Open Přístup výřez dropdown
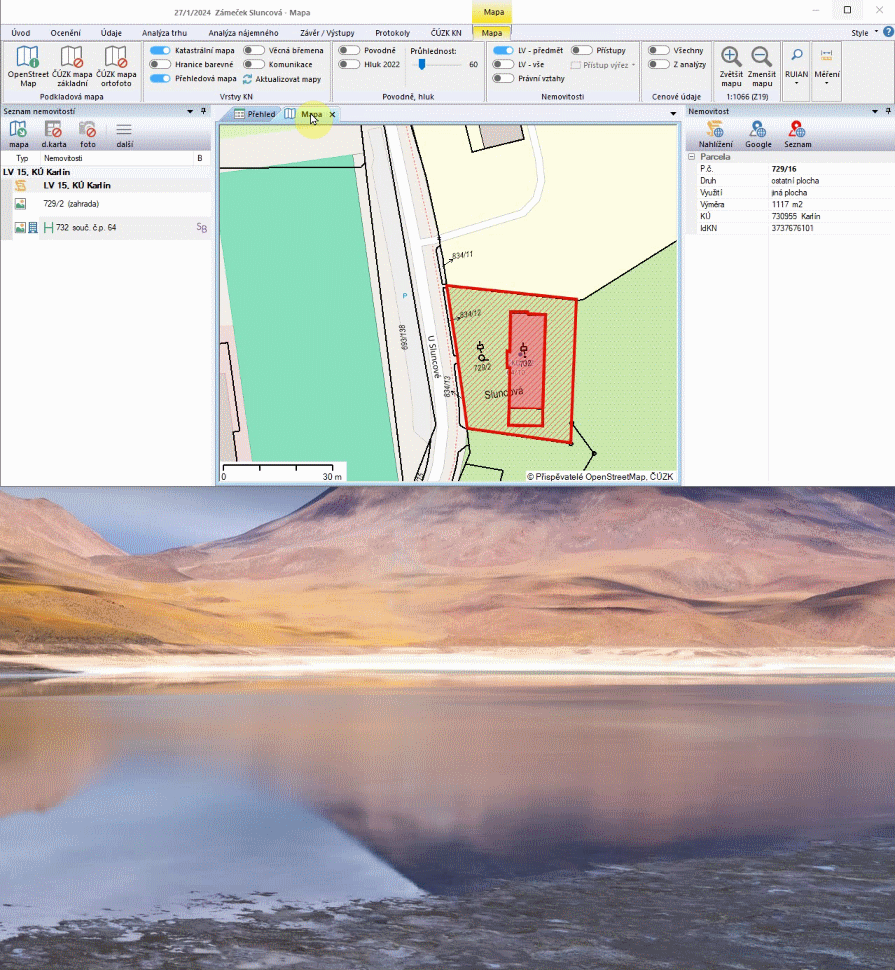 coord(604,65)
